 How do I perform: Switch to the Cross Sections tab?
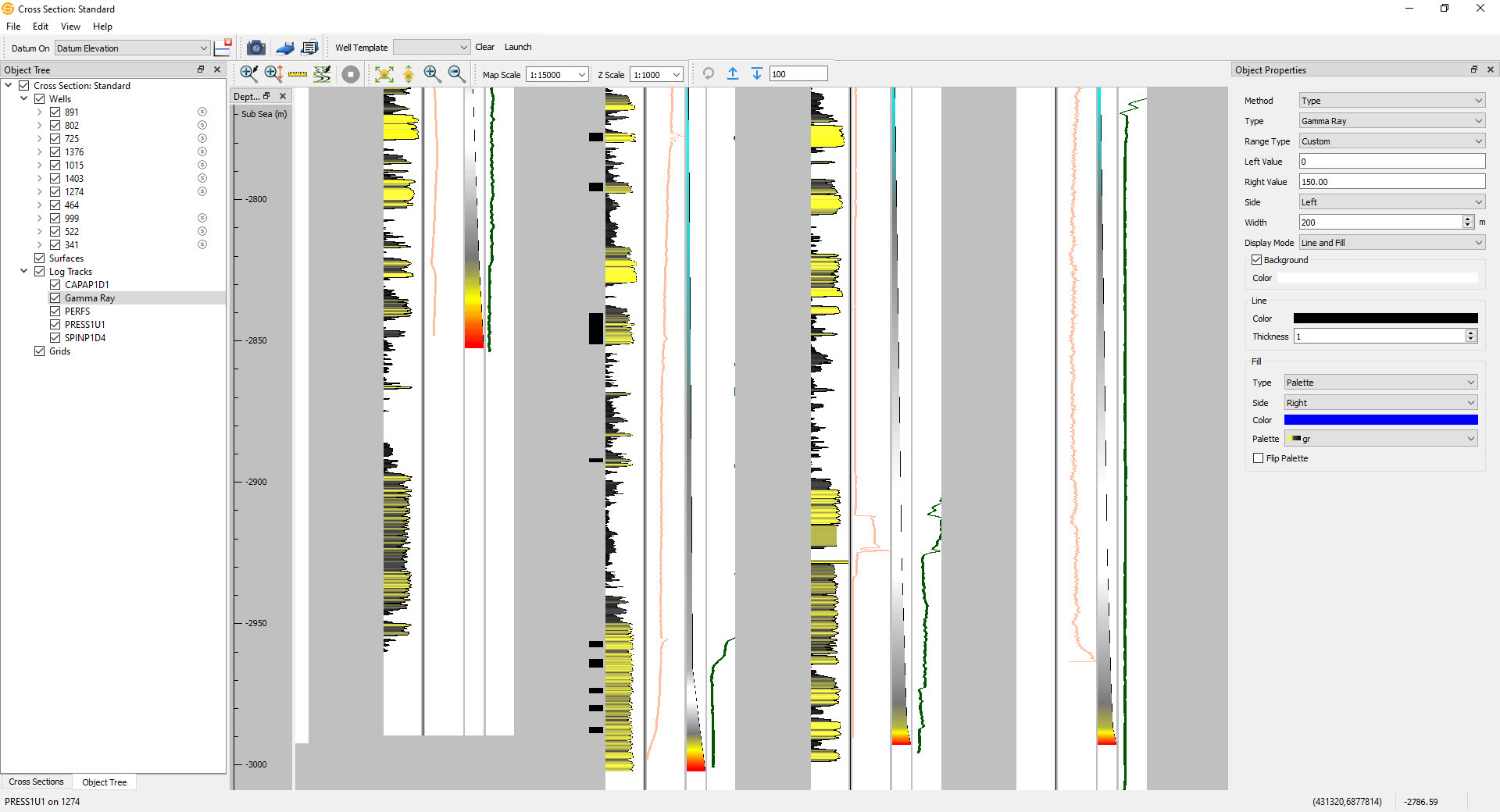(36, 782)
